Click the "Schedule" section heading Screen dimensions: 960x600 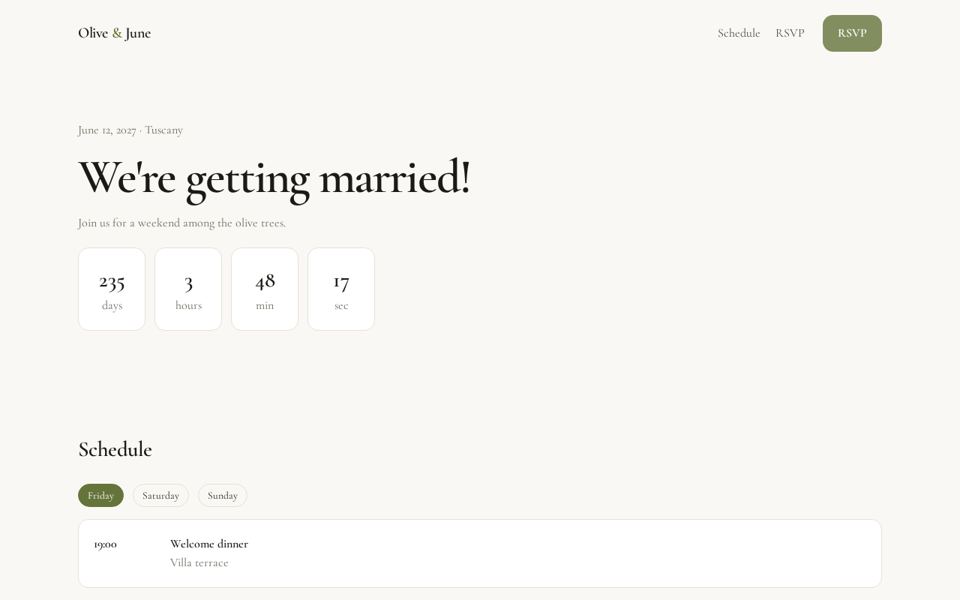(x=115, y=449)
